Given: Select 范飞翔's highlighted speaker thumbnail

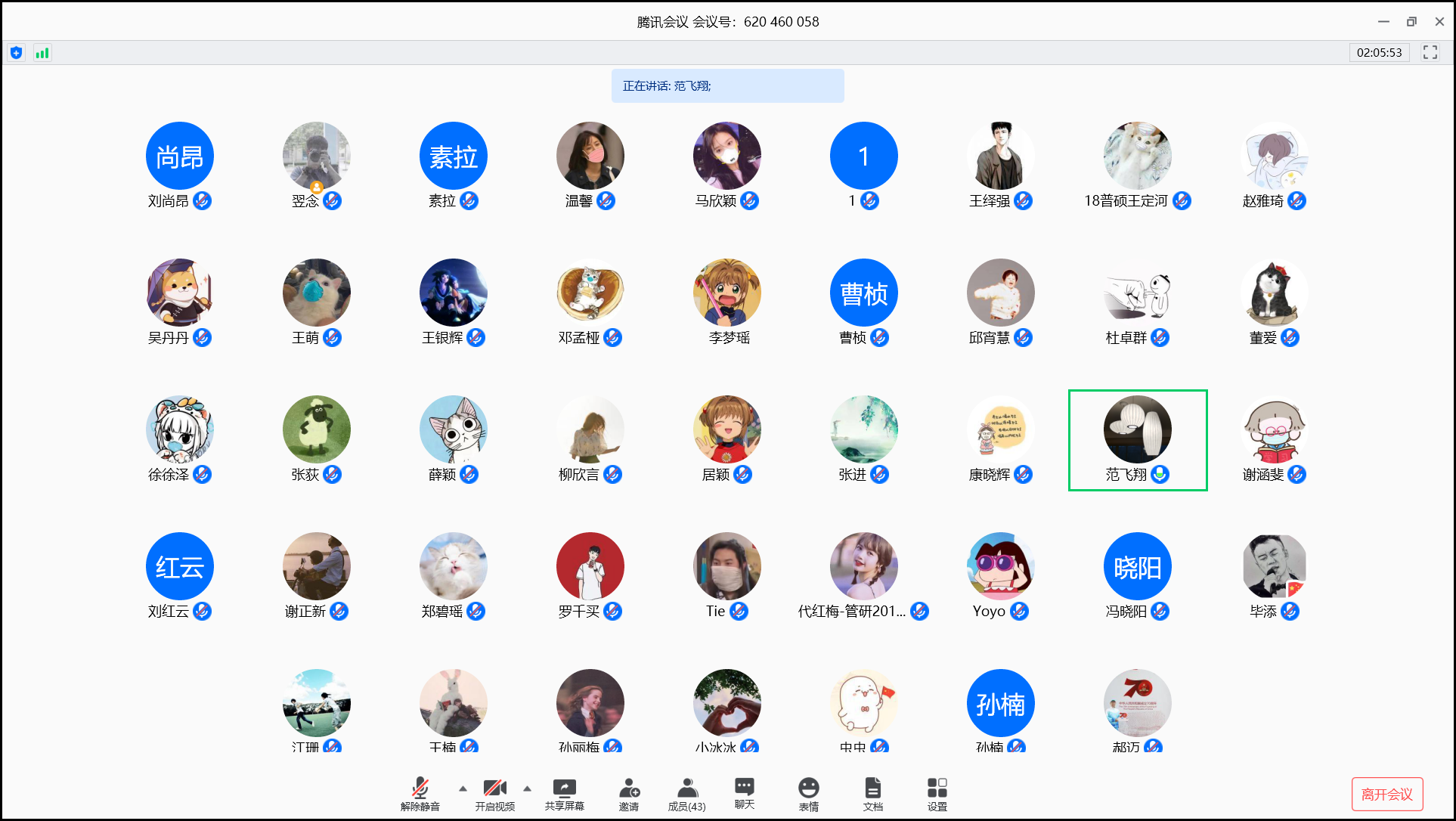Looking at the screenshot, I should coord(1137,429).
